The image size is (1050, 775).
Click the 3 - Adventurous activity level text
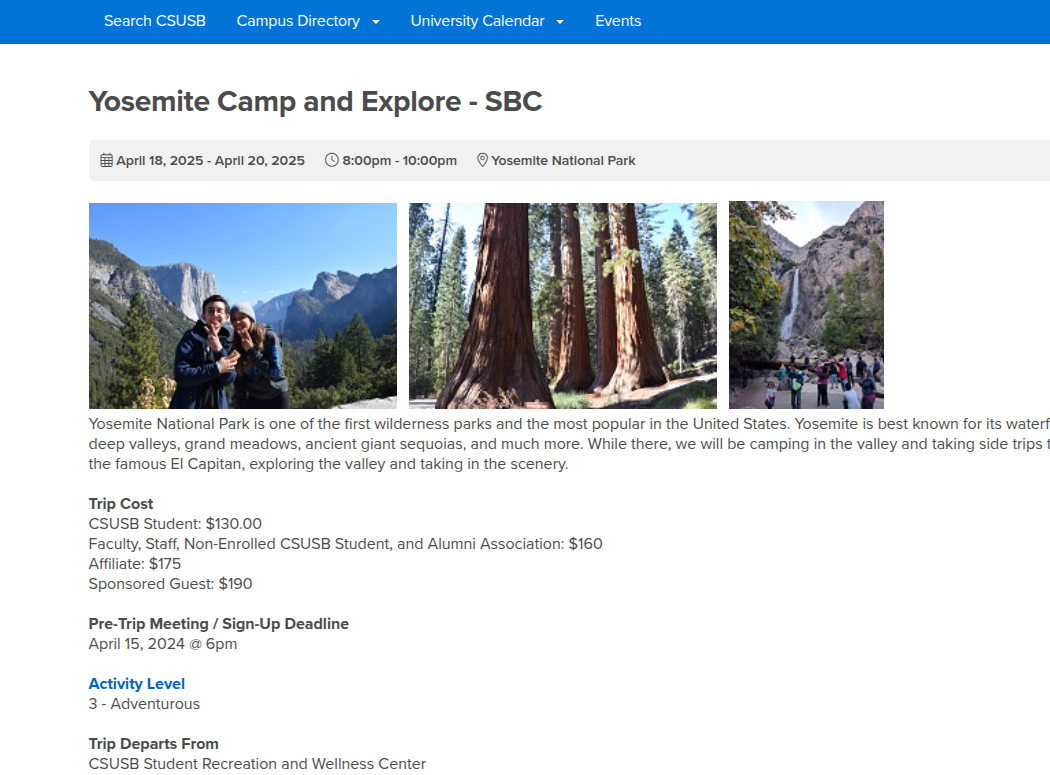pos(144,704)
